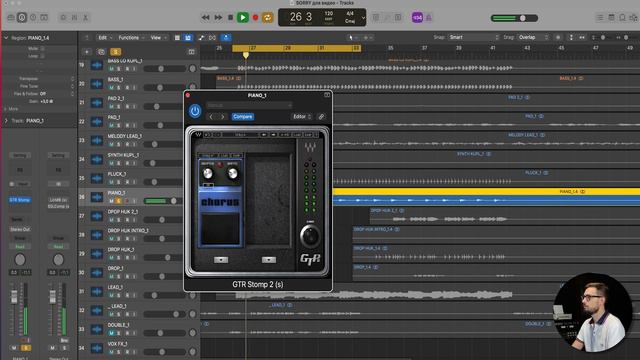Open the LCD display mode dropdown arrow
640x360 pixels.
(363, 18)
